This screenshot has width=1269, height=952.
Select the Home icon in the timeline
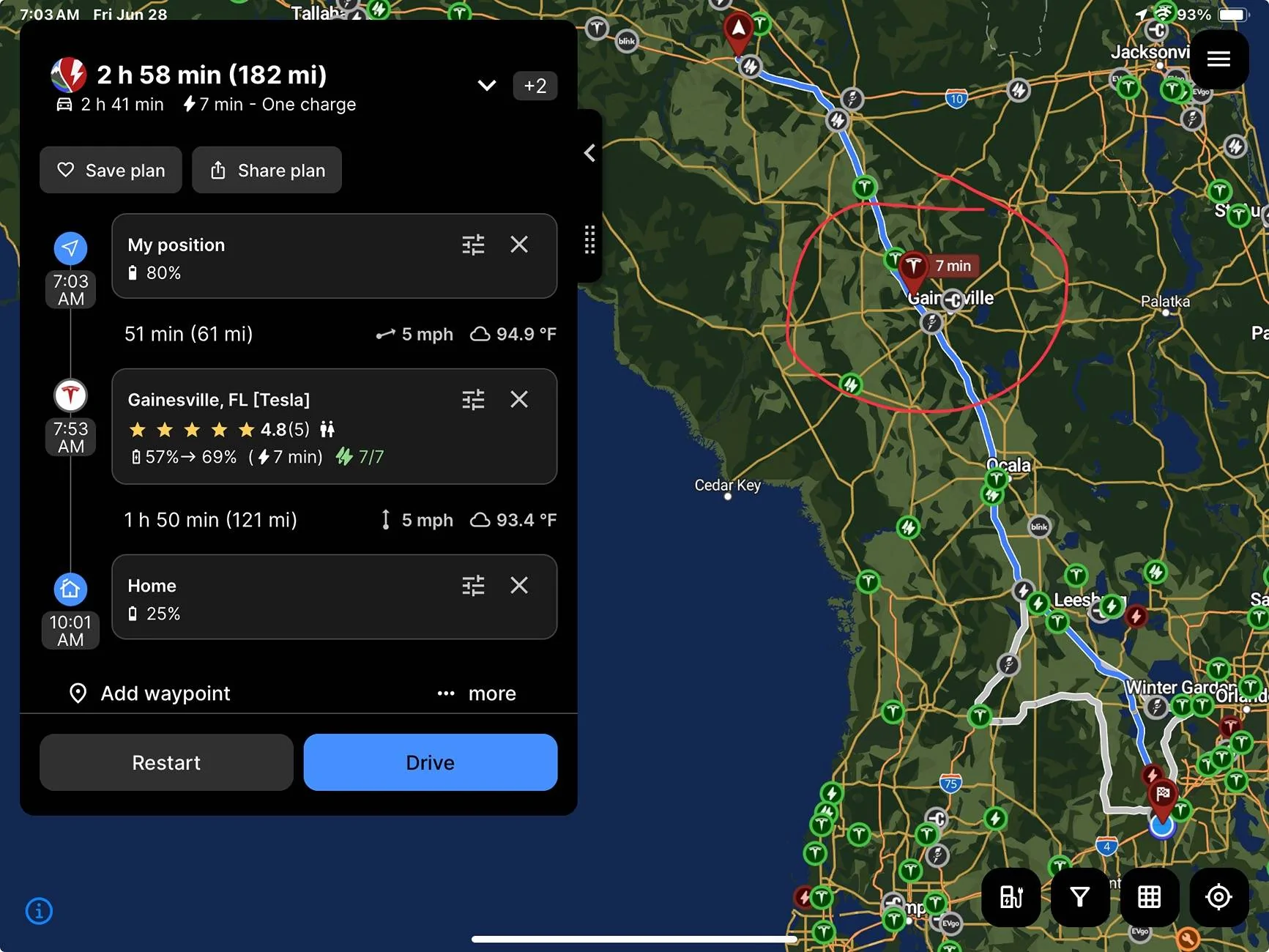coord(70,589)
